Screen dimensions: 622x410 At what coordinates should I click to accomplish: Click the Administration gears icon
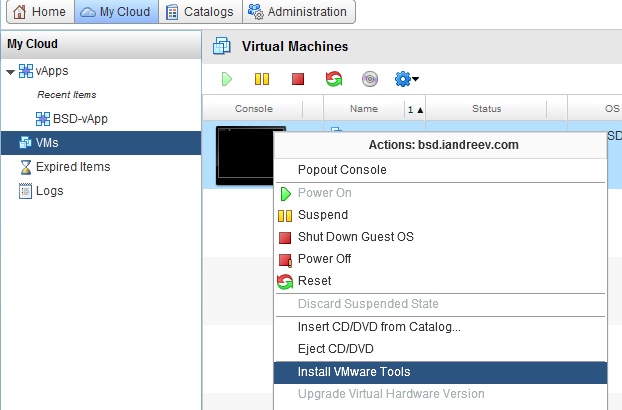(255, 12)
